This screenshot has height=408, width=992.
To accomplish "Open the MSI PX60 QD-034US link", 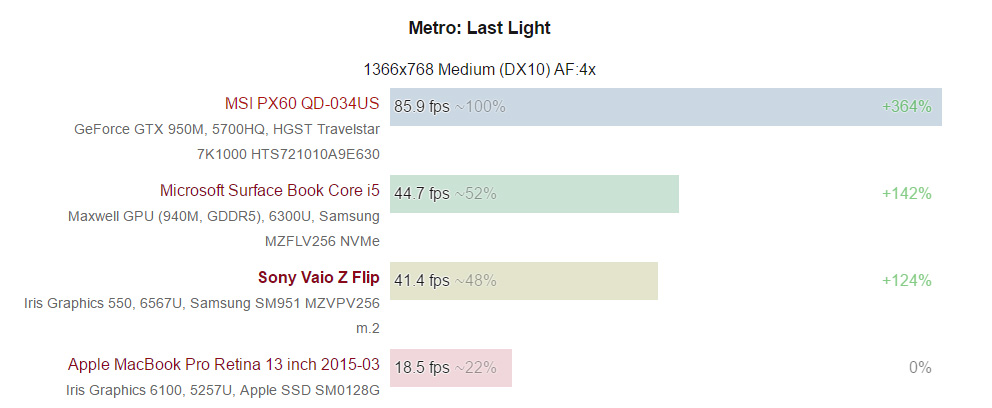I will (x=302, y=103).
